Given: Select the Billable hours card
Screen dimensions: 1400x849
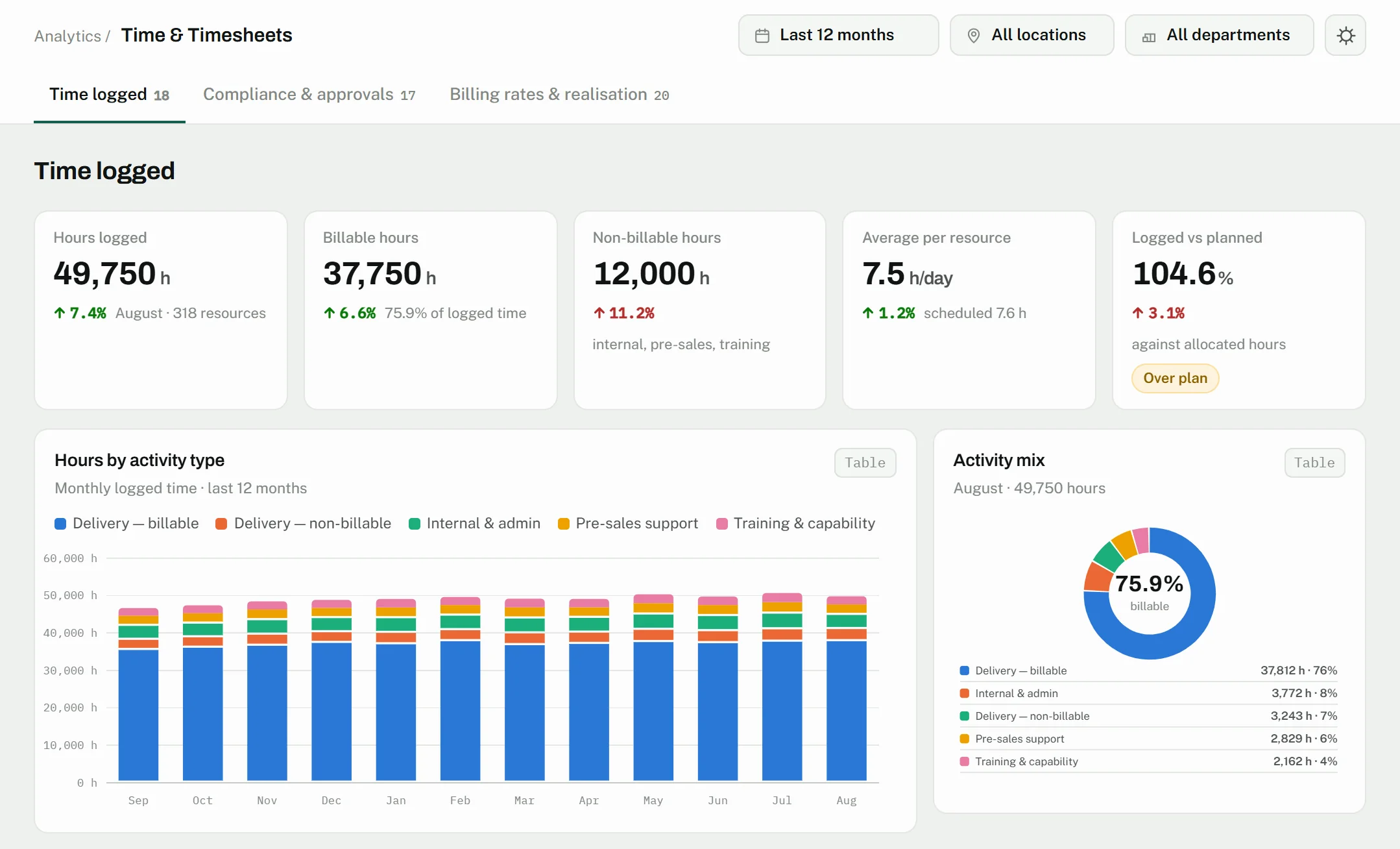Looking at the screenshot, I should 431,310.
